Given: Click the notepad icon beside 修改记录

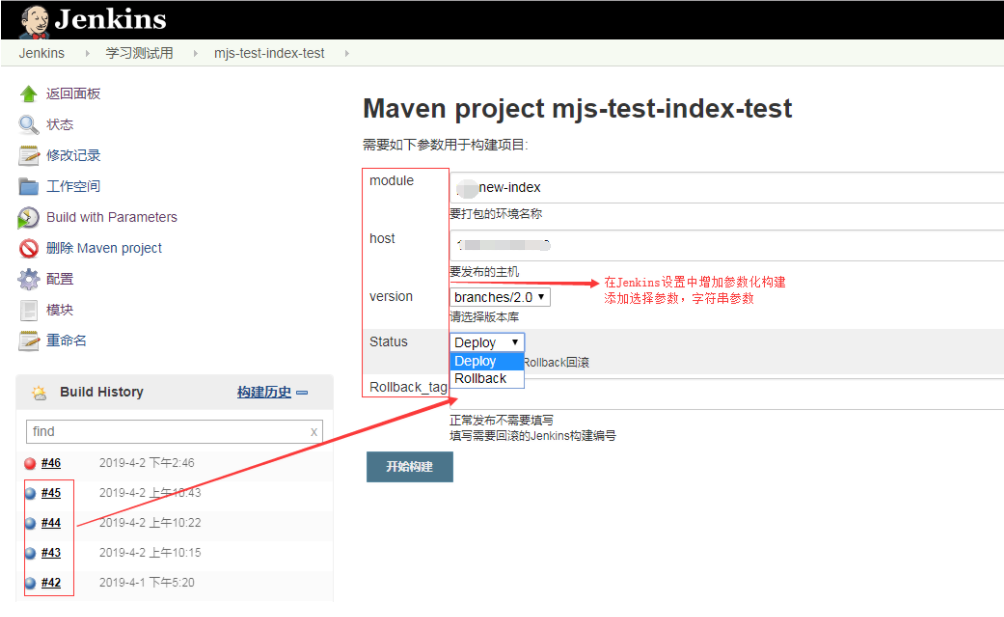Looking at the screenshot, I should coord(28,156).
